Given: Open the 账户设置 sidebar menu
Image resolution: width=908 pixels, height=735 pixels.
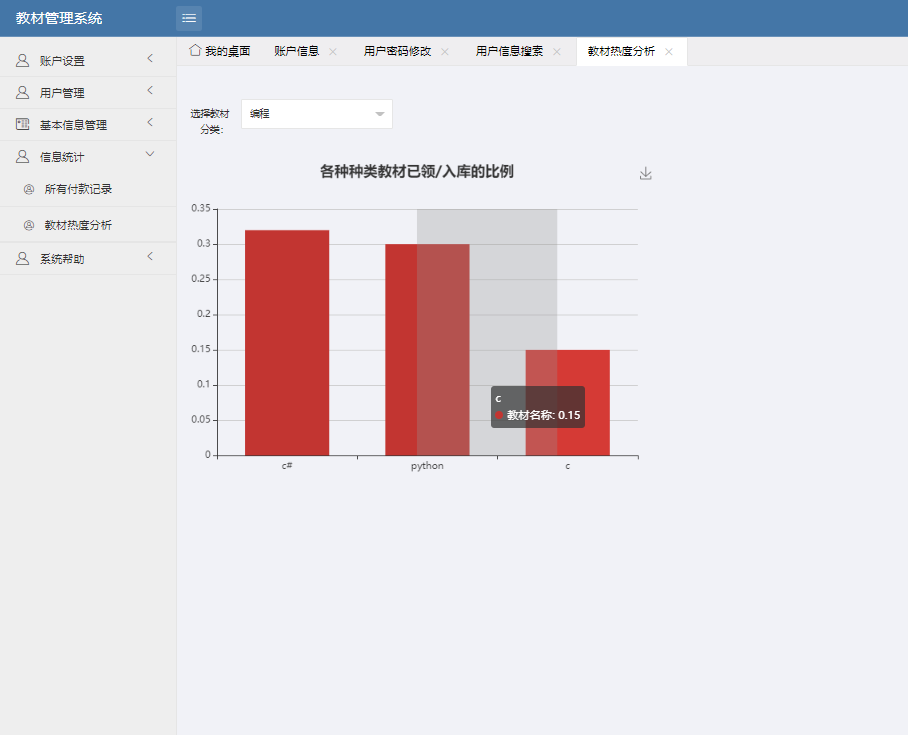Looking at the screenshot, I should click(x=88, y=60).
